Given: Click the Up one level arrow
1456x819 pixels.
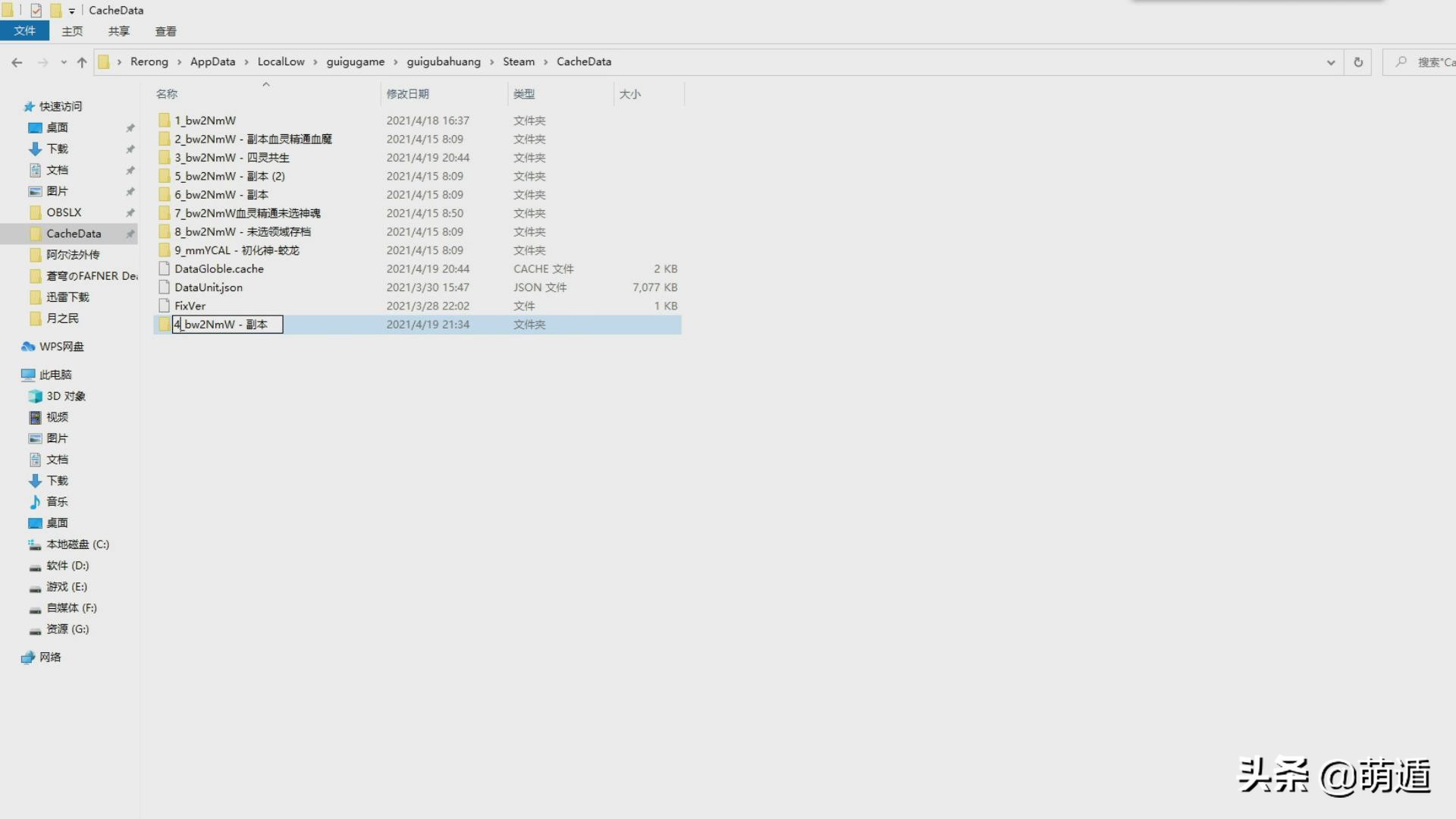Looking at the screenshot, I should tap(82, 62).
